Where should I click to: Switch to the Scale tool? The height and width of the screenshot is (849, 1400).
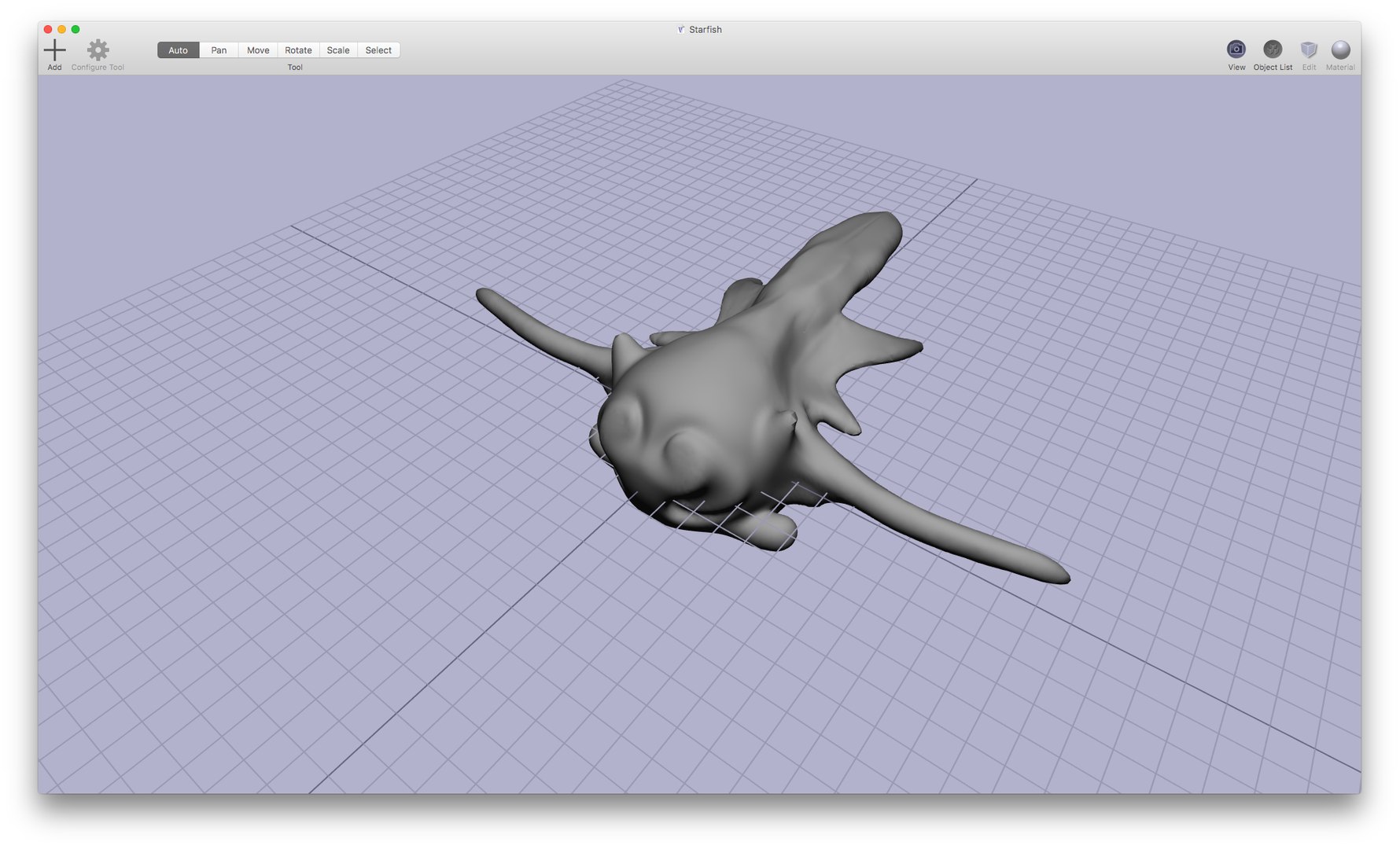pyautogui.click(x=338, y=50)
